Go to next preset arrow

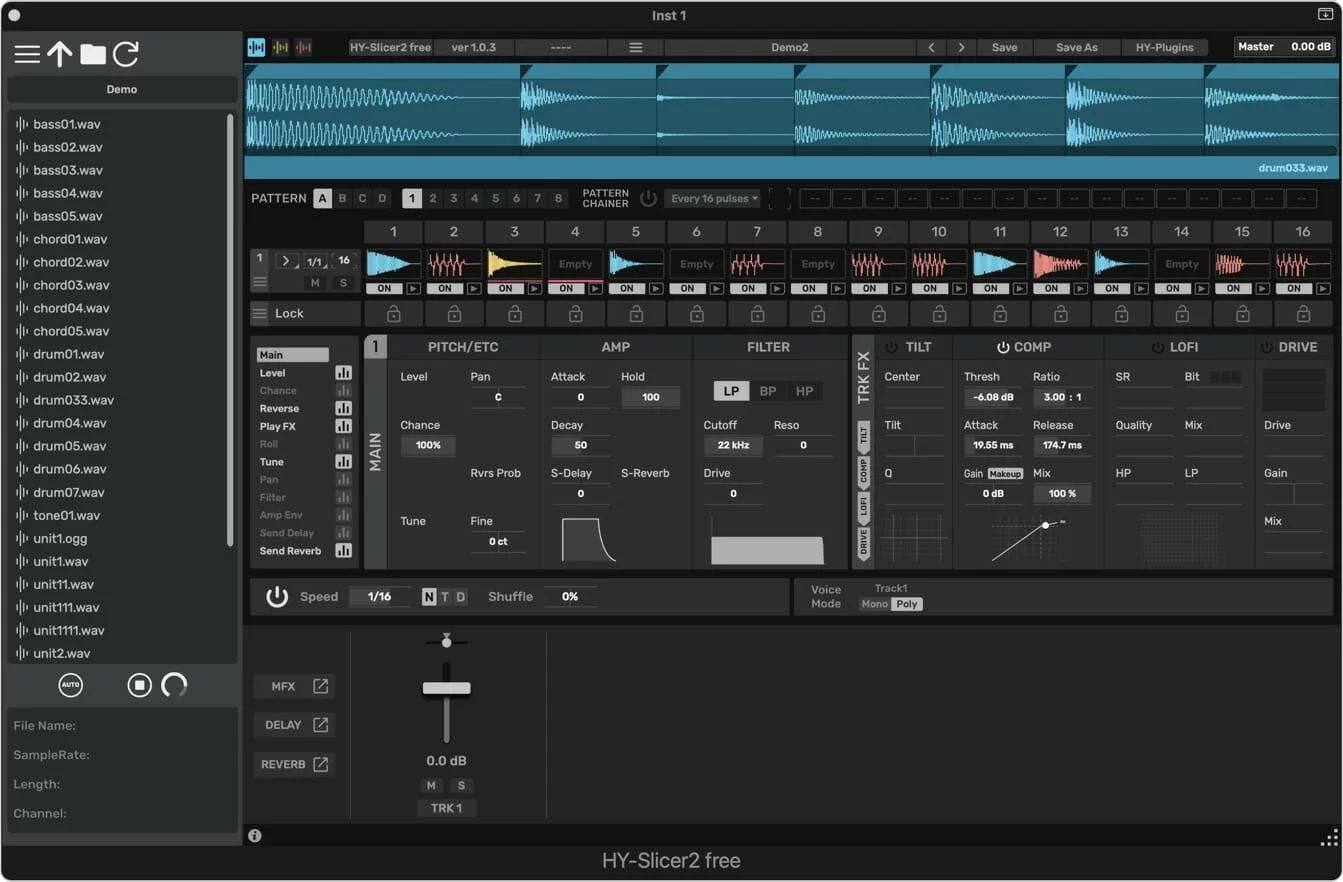point(962,47)
